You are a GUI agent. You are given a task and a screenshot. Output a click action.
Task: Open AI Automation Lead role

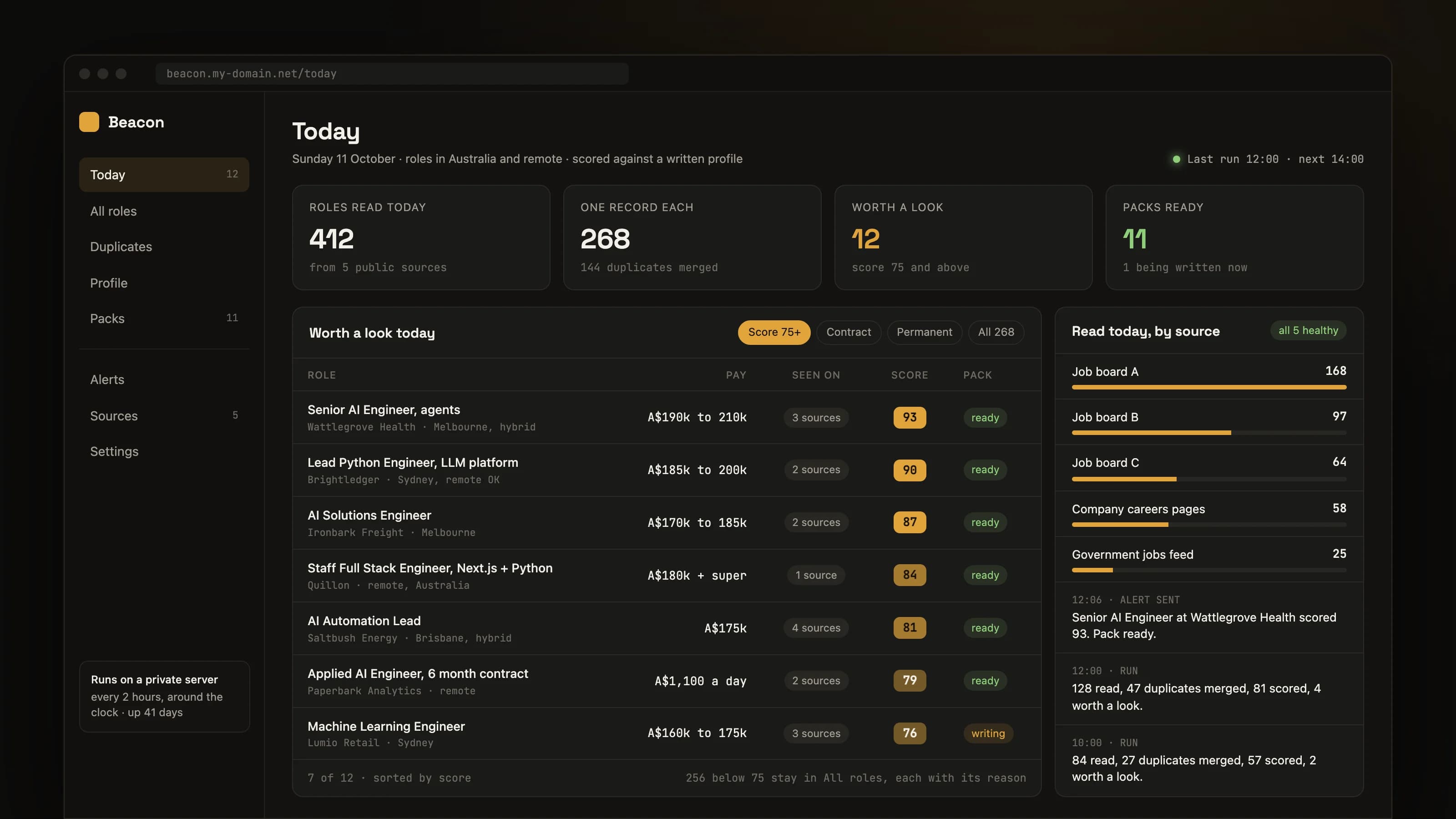coord(667,628)
